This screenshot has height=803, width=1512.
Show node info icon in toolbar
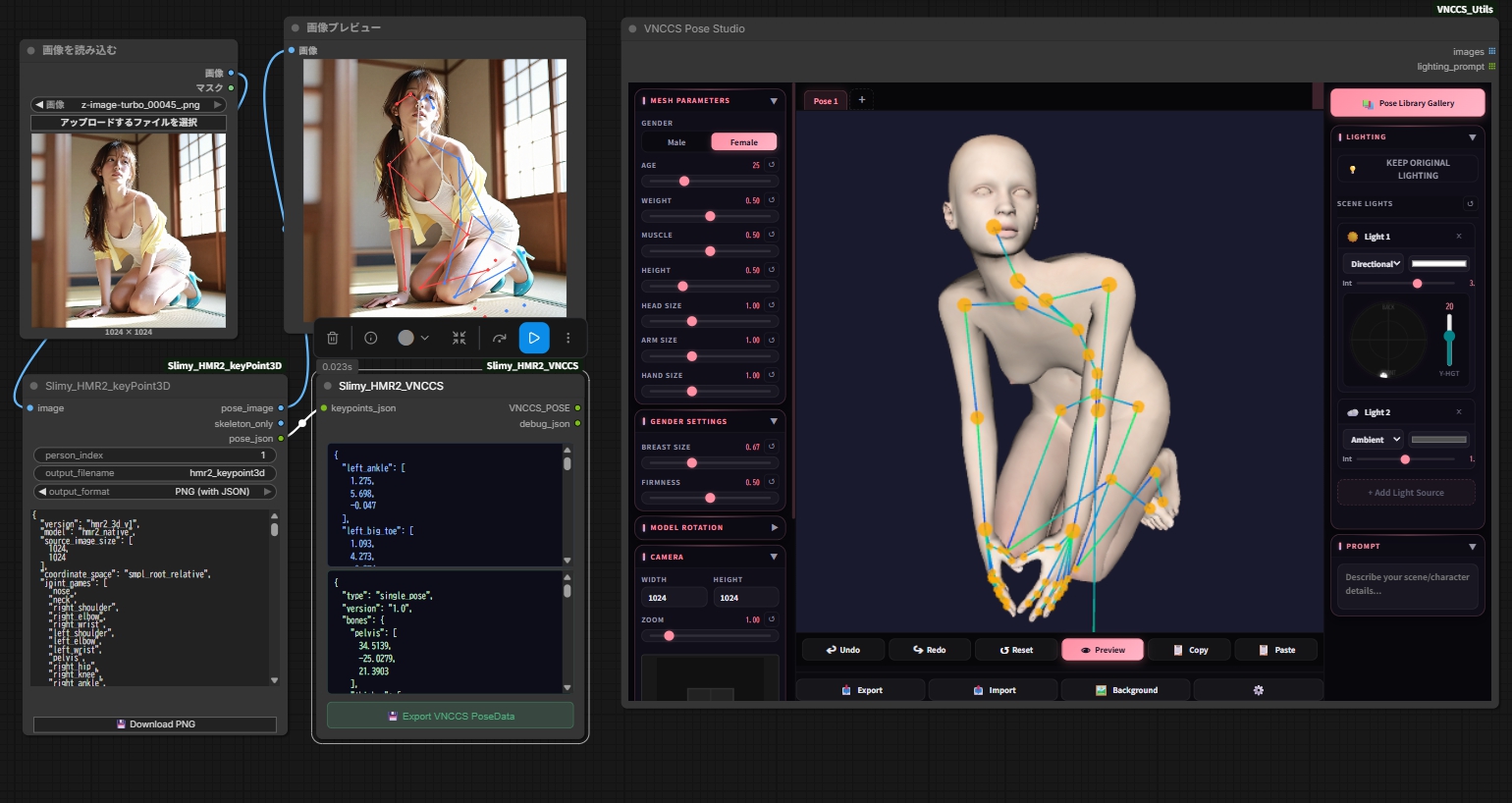tap(371, 338)
